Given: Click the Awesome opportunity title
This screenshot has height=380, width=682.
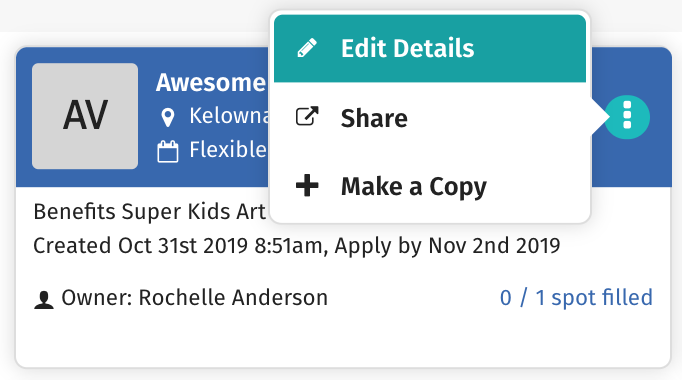Looking at the screenshot, I should pos(211,82).
